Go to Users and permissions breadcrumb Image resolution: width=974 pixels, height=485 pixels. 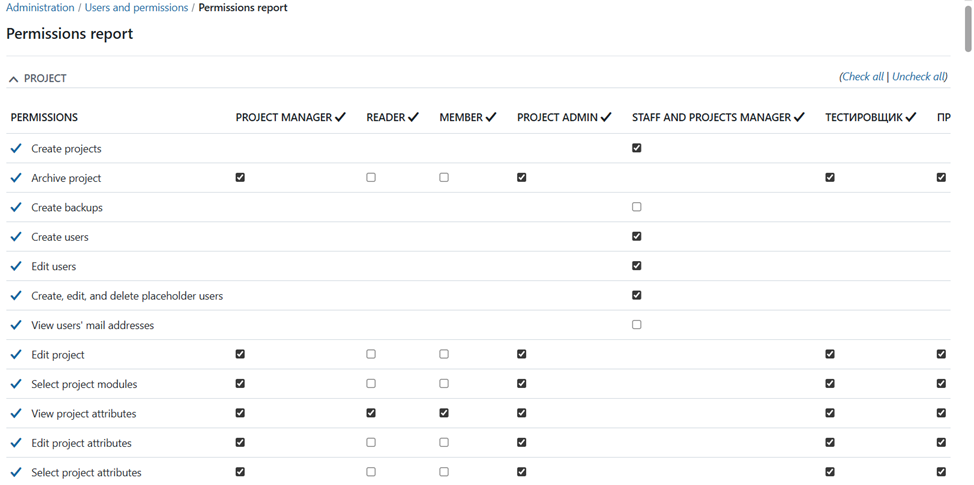tap(136, 8)
